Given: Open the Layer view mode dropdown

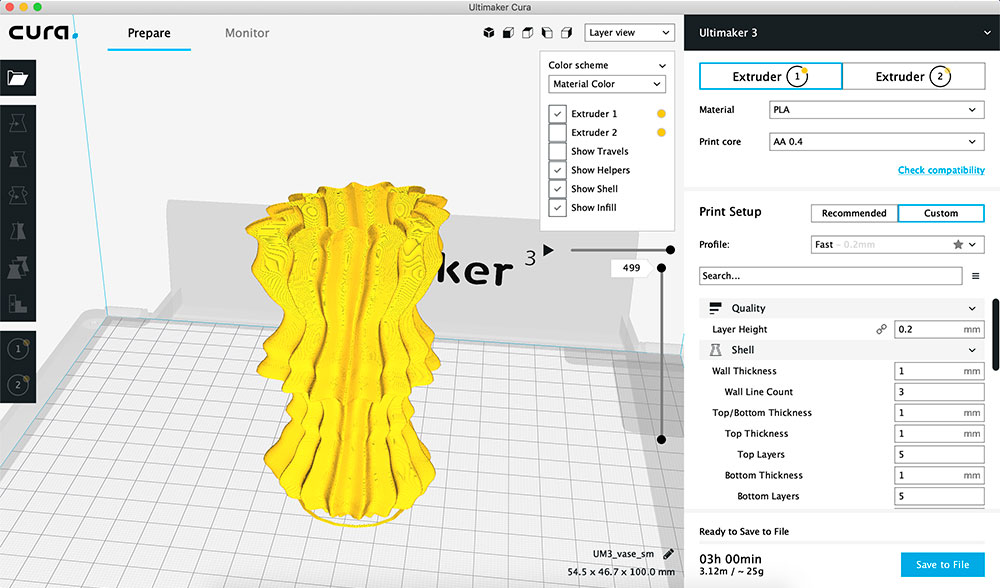Looking at the screenshot, I should [629, 33].
